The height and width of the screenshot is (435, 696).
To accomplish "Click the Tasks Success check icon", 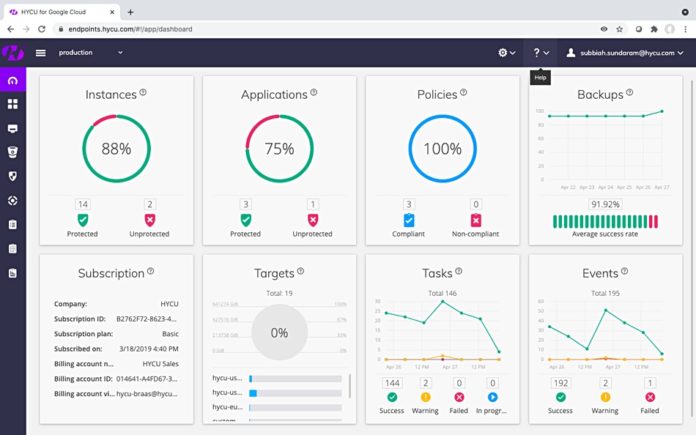I will click(x=392, y=397).
